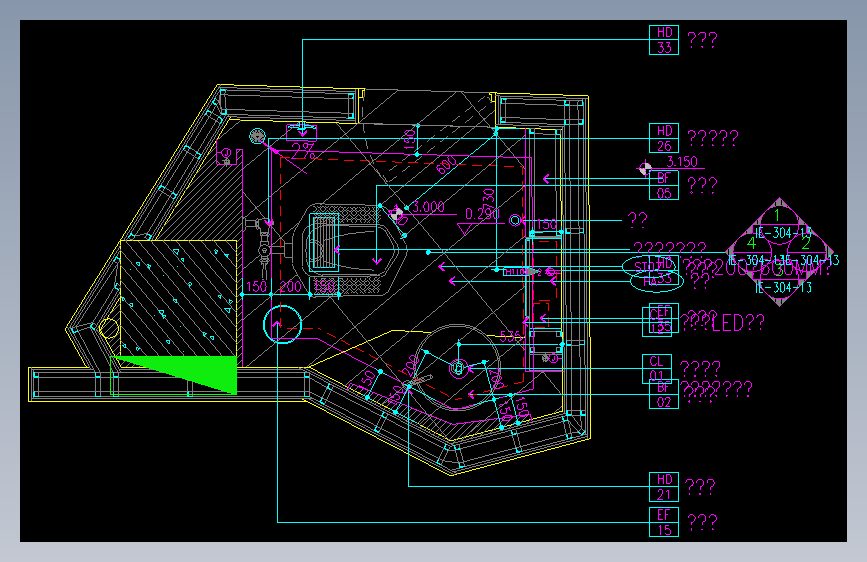Click the 2% slope annotation
This screenshot has width=867, height=562.
pos(304,151)
